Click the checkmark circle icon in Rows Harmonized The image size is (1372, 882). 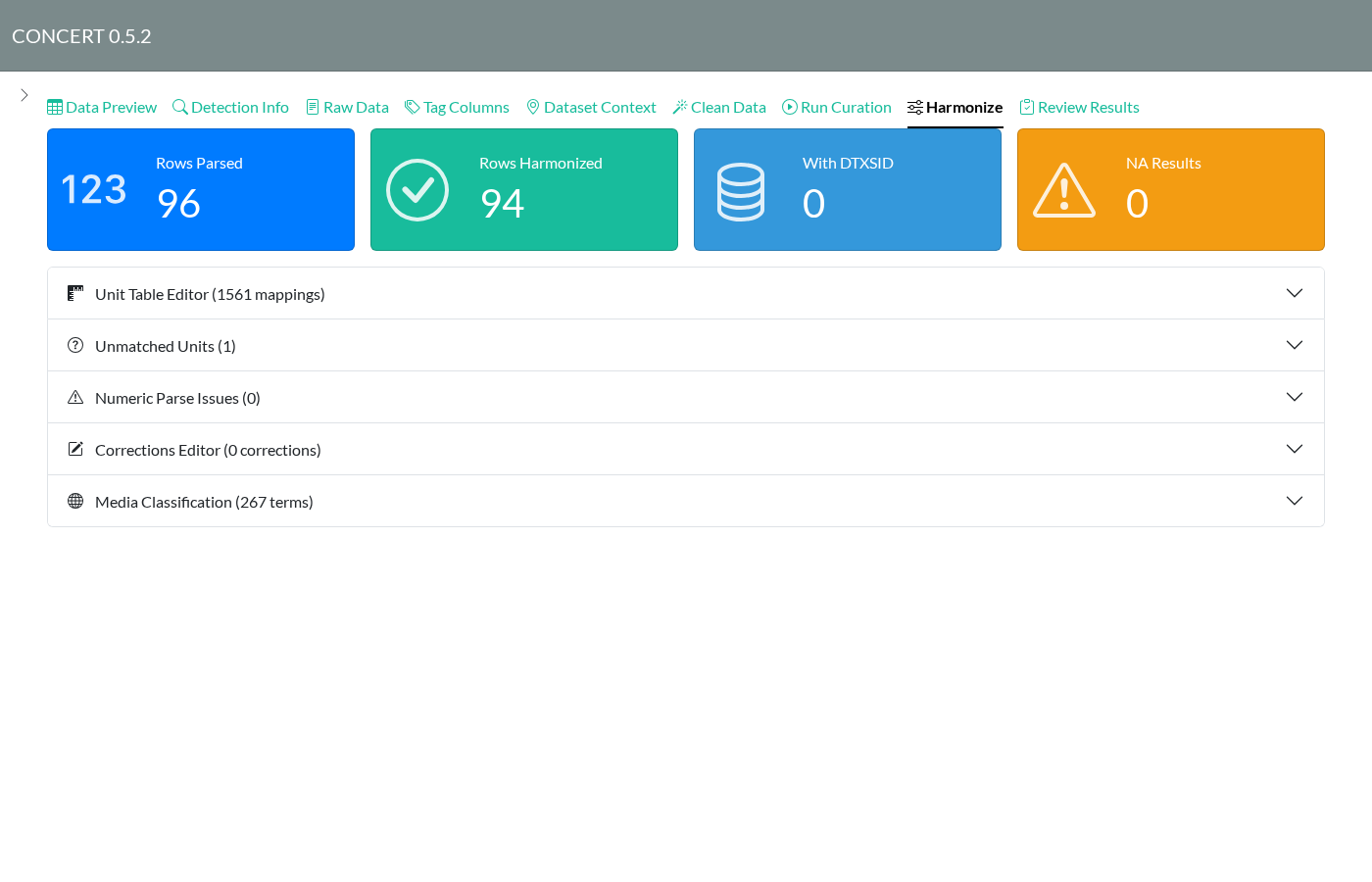click(x=417, y=190)
